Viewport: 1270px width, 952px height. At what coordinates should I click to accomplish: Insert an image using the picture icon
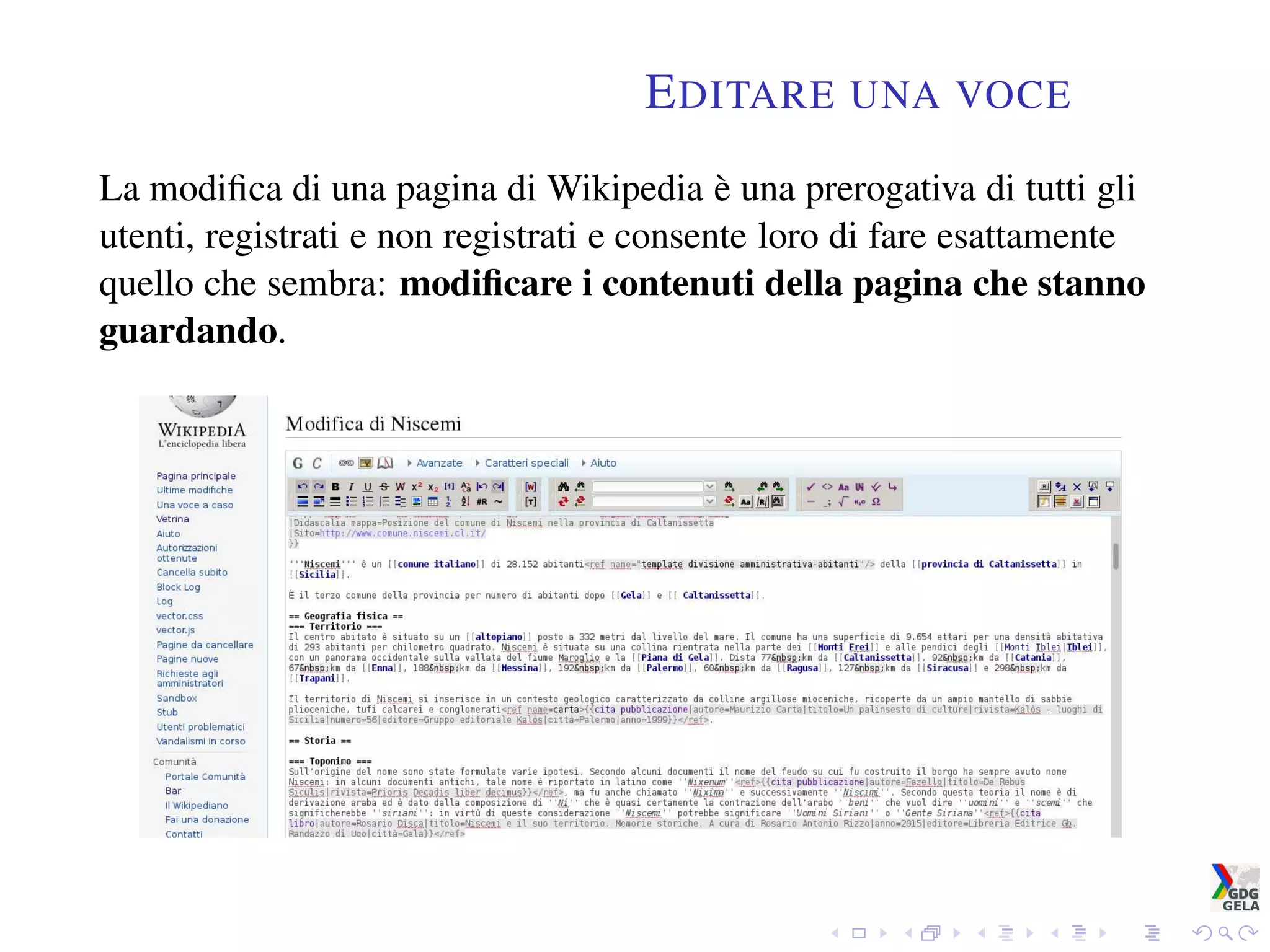[416, 502]
